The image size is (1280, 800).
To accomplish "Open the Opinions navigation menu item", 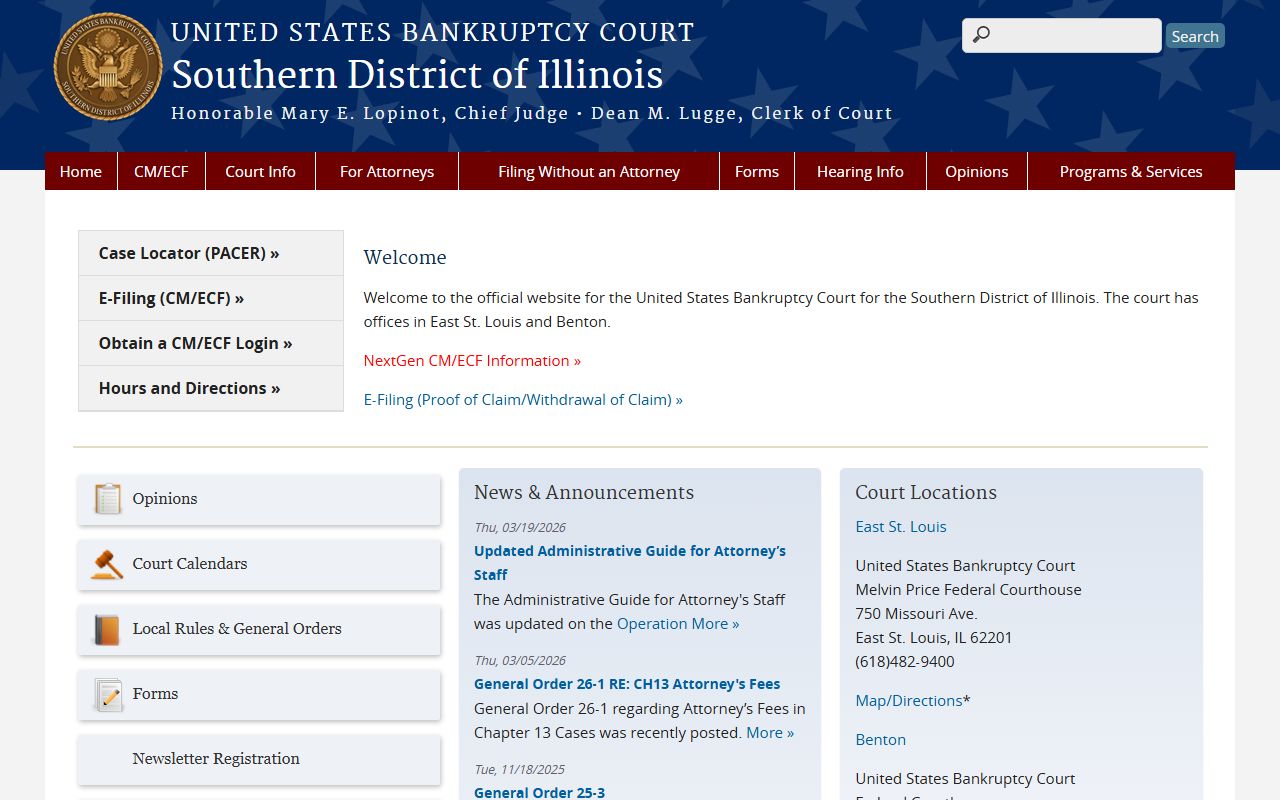I will coord(977,171).
